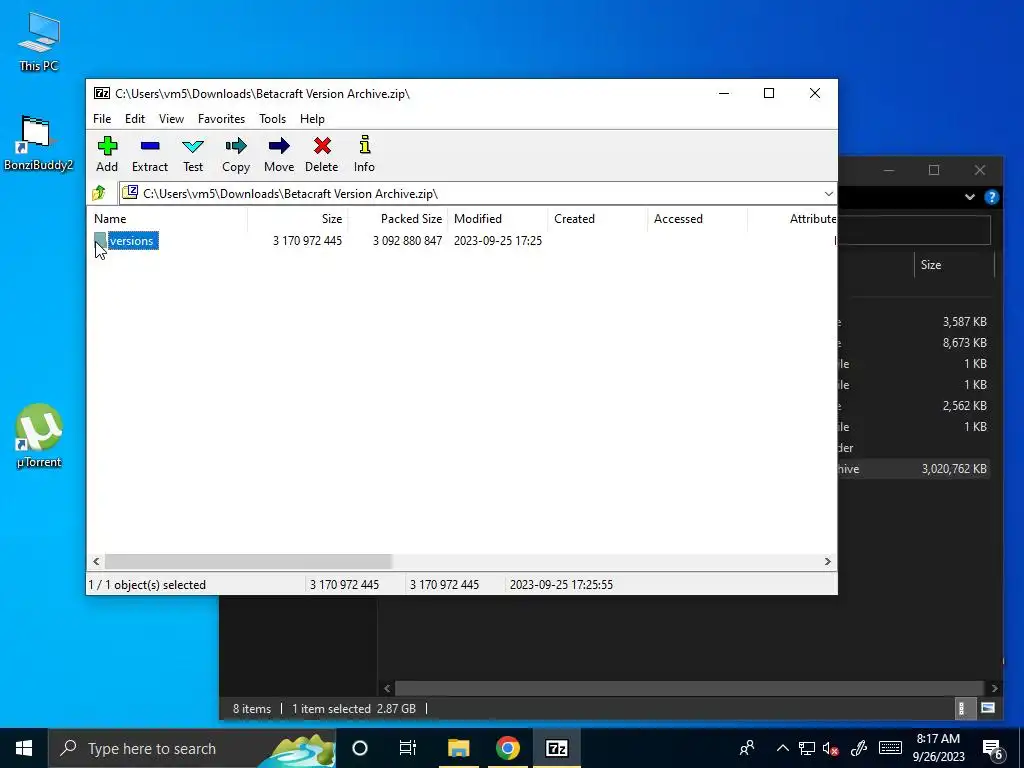Open Cortana from the taskbar
Screen dimensions: 1024x768
click(x=360, y=748)
